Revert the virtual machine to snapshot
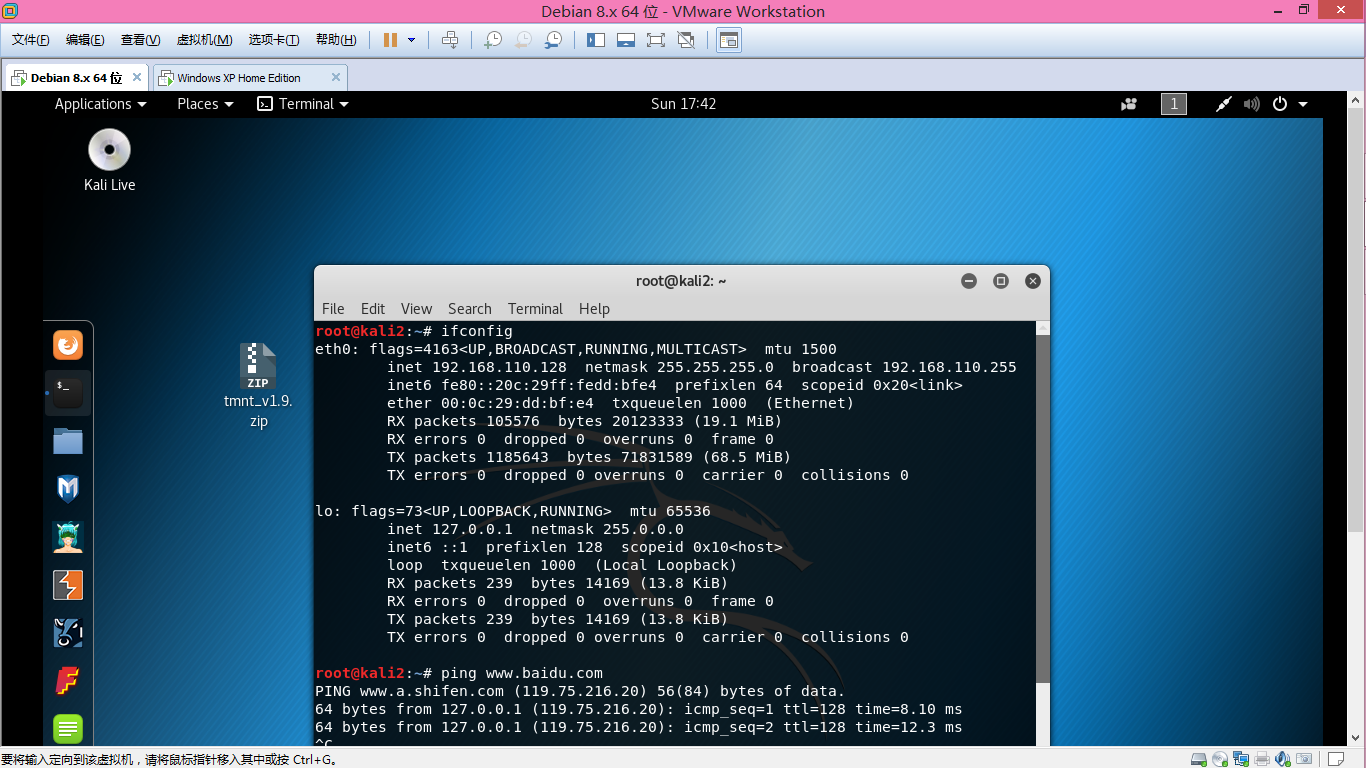1366x768 pixels. click(523, 40)
